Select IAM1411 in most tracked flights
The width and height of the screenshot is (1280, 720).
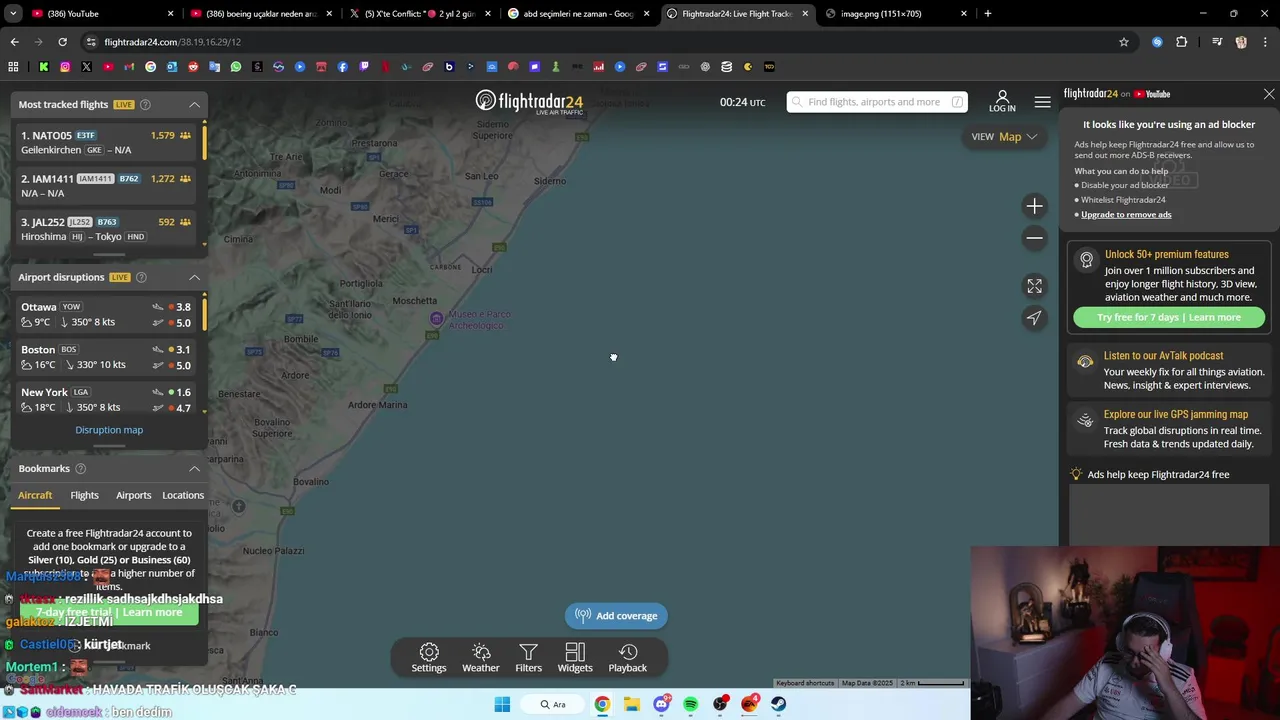click(x=107, y=185)
